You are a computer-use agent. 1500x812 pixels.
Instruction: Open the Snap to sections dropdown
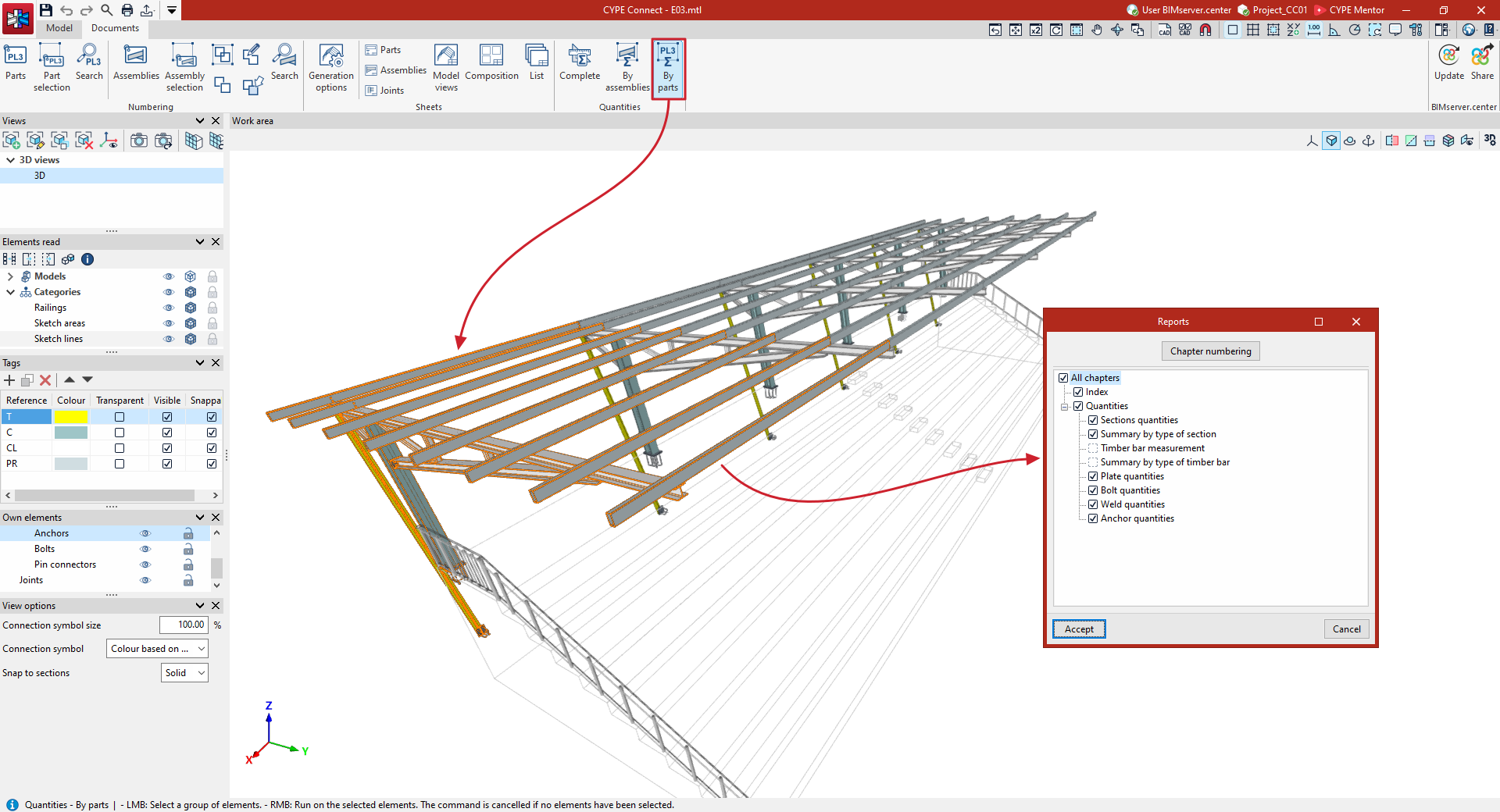point(184,673)
